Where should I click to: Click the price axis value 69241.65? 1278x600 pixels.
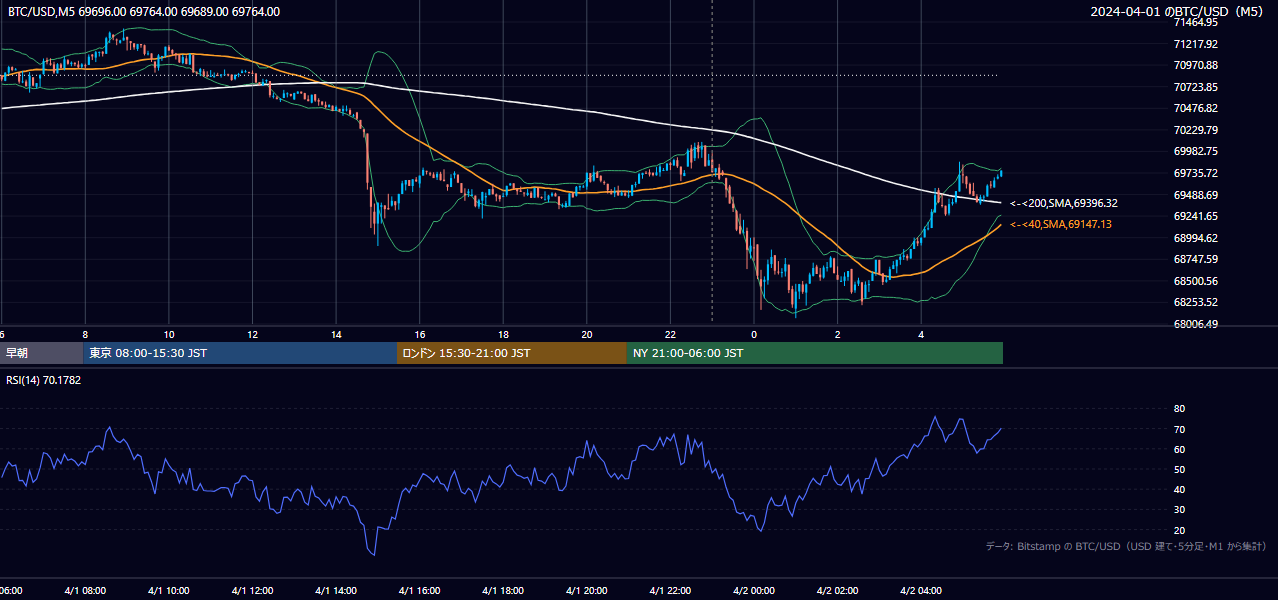tap(1195, 216)
